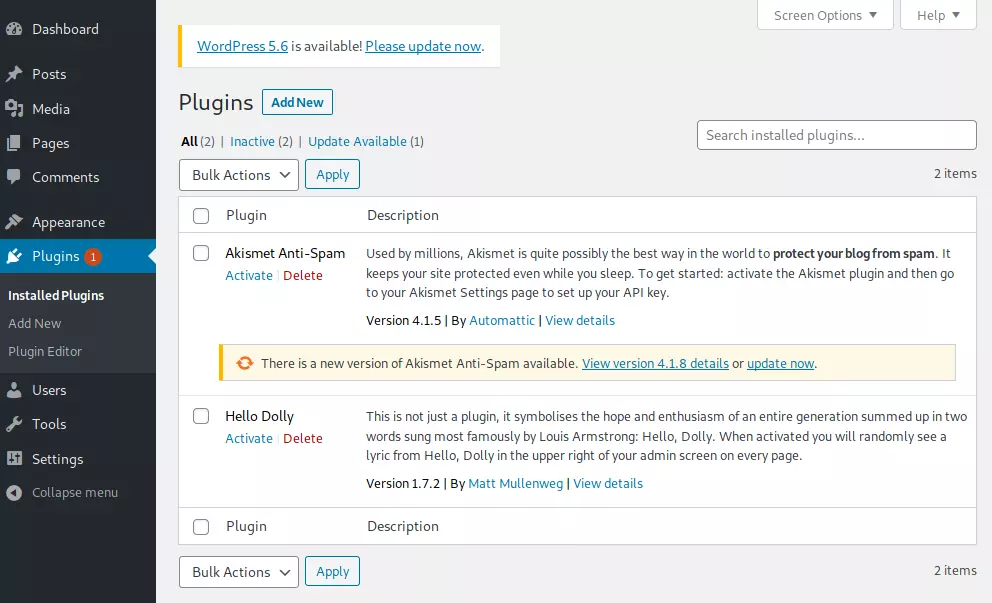Click the Tools wrench icon

14,424
